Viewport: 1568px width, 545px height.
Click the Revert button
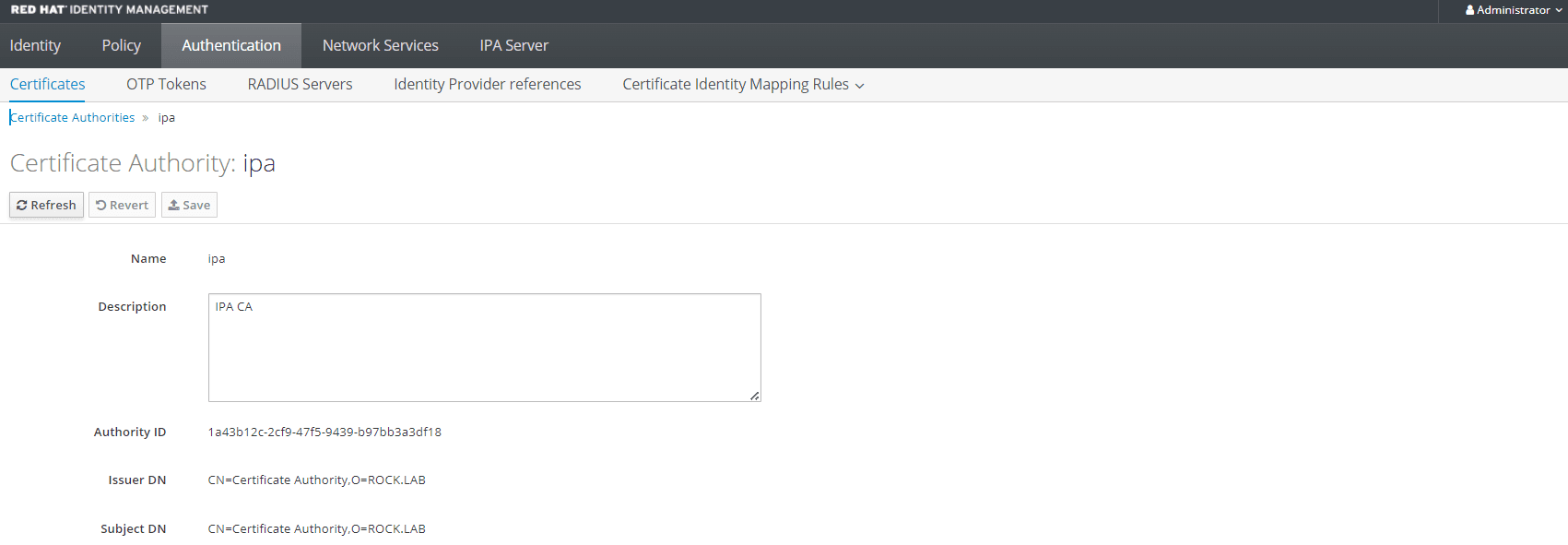pyautogui.click(x=122, y=205)
